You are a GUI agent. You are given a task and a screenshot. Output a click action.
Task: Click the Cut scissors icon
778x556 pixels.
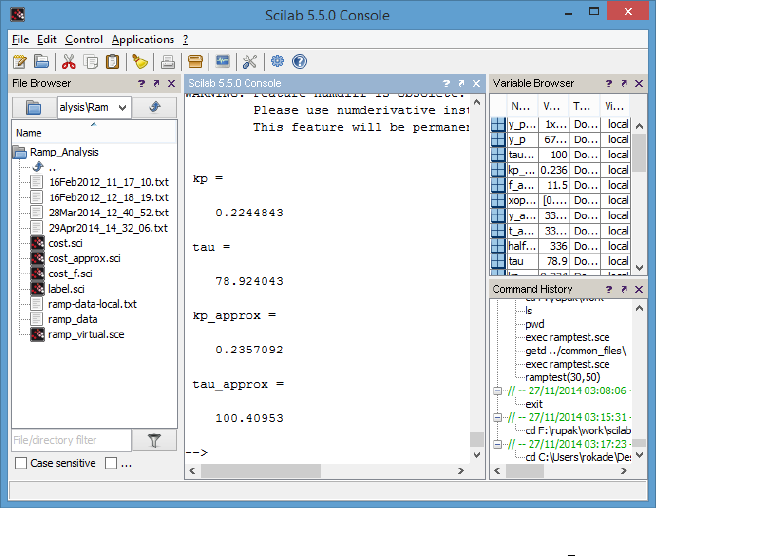point(68,62)
